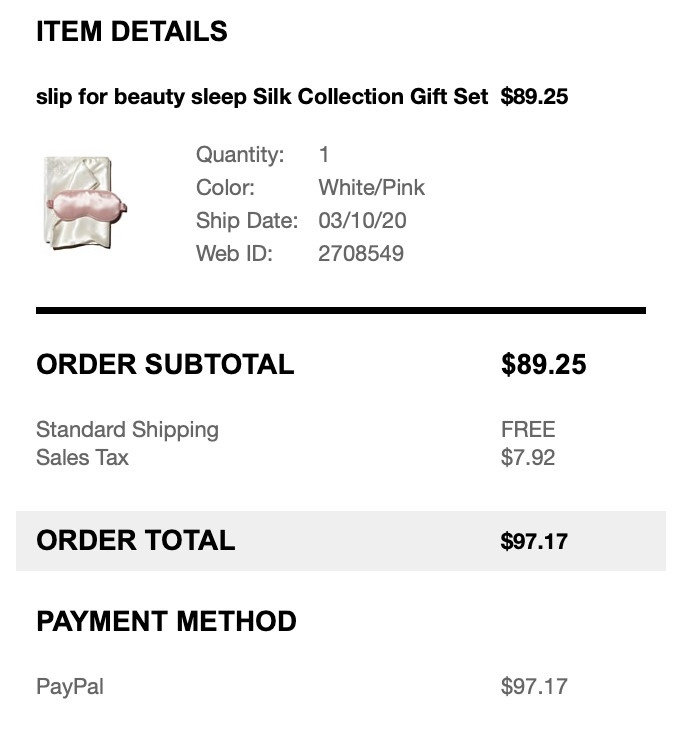Viewport: 681px width, 740px height.
Task: Select the ITEM DETAILS heading
Action: 132,32
